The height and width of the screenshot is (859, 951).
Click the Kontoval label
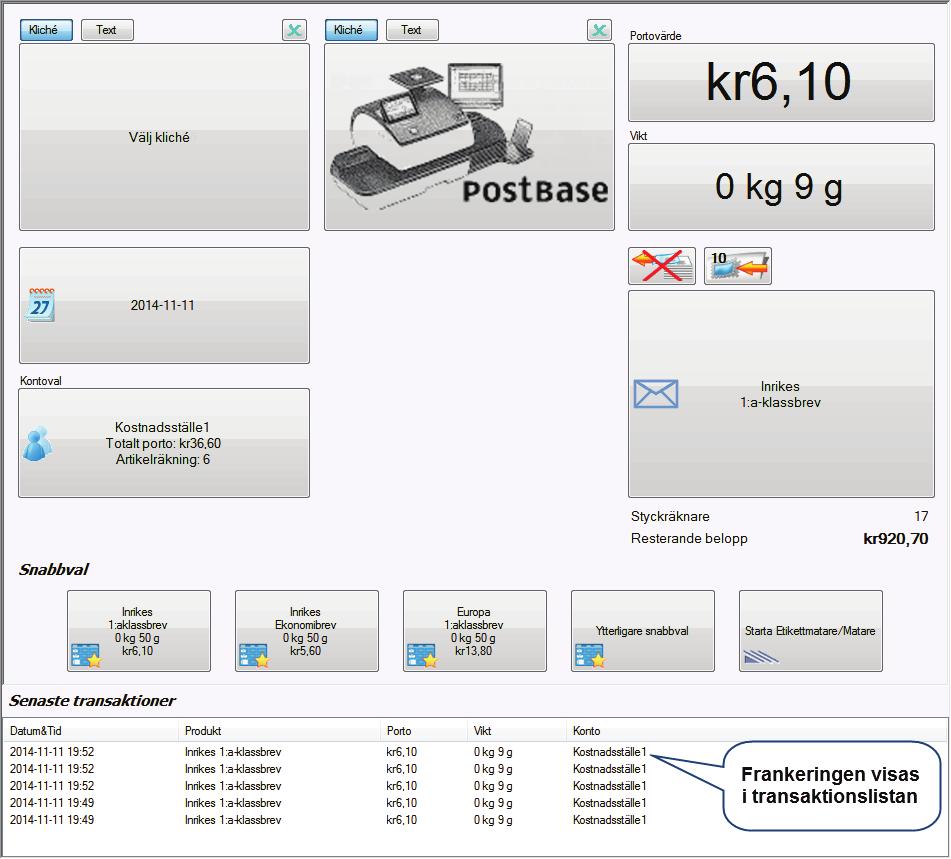point(41,381)
